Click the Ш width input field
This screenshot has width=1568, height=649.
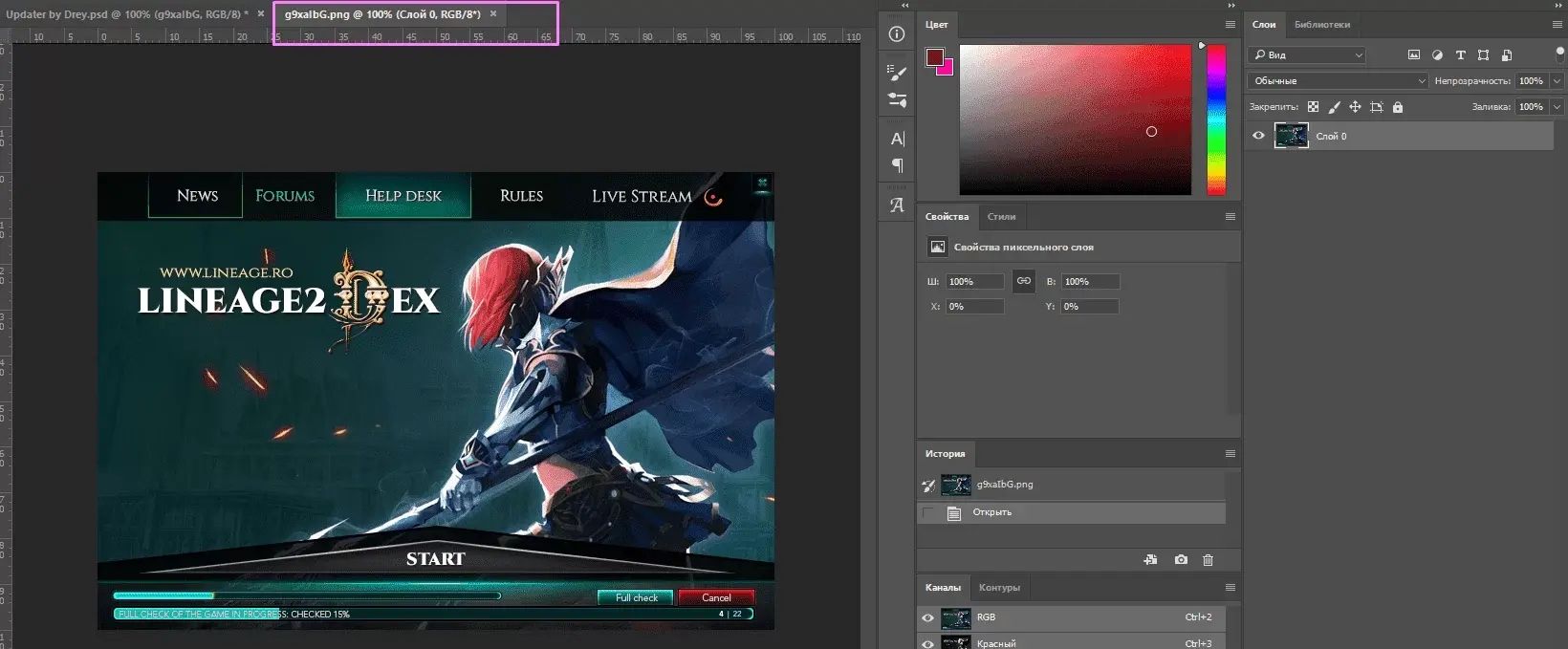[x=975, y=282]
